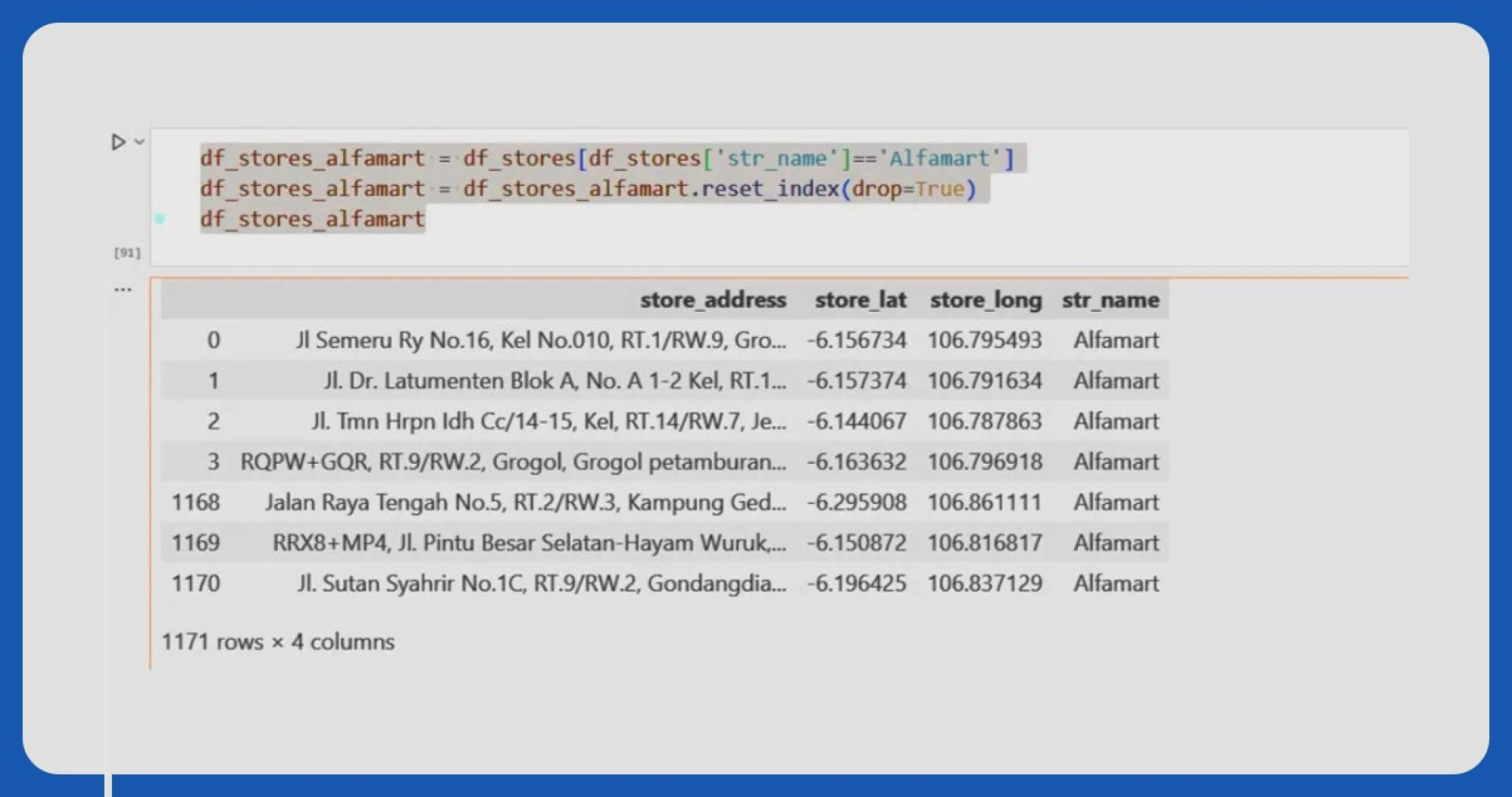Click the reset_index(drop=True) code line

(x=587, y=189)
